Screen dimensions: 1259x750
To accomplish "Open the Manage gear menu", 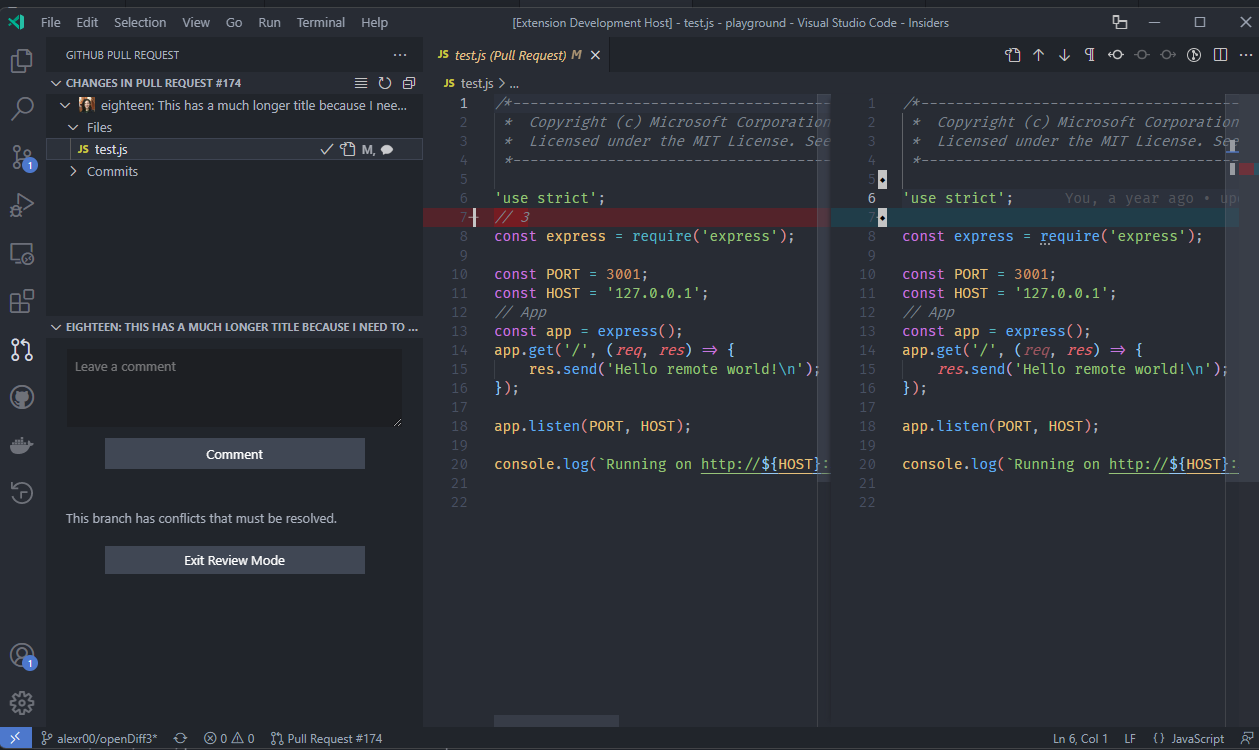I will pyautogui.click(x=22, y=703).
